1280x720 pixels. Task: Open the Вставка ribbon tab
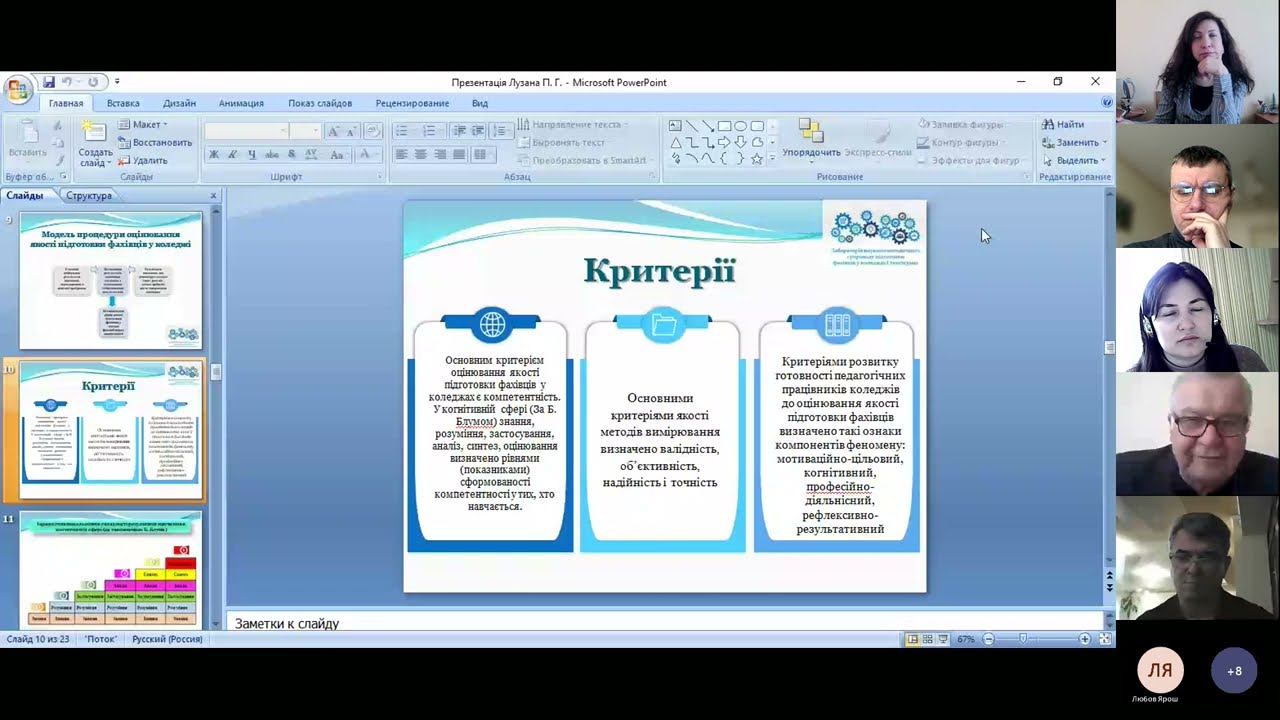[x=123, y=103]
